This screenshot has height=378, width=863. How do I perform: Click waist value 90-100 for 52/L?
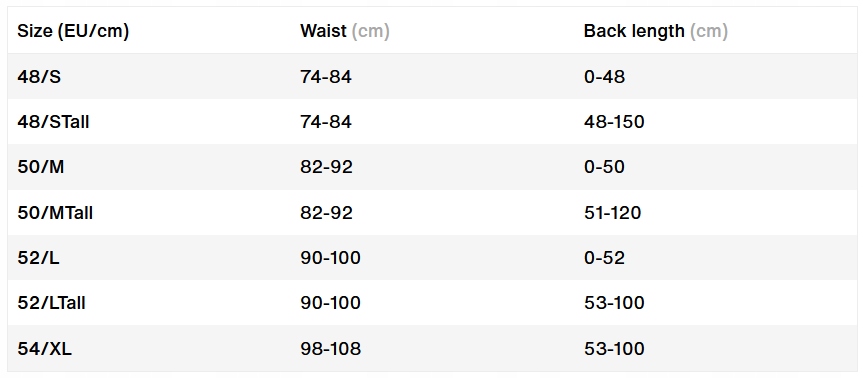[330, 258]
